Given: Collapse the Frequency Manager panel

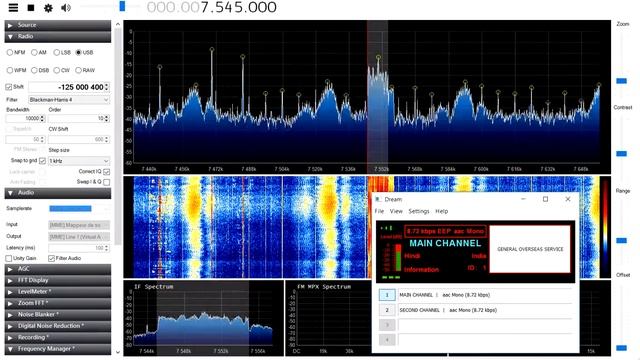Looking at the screenshot, I should click(x=58, y=349).
